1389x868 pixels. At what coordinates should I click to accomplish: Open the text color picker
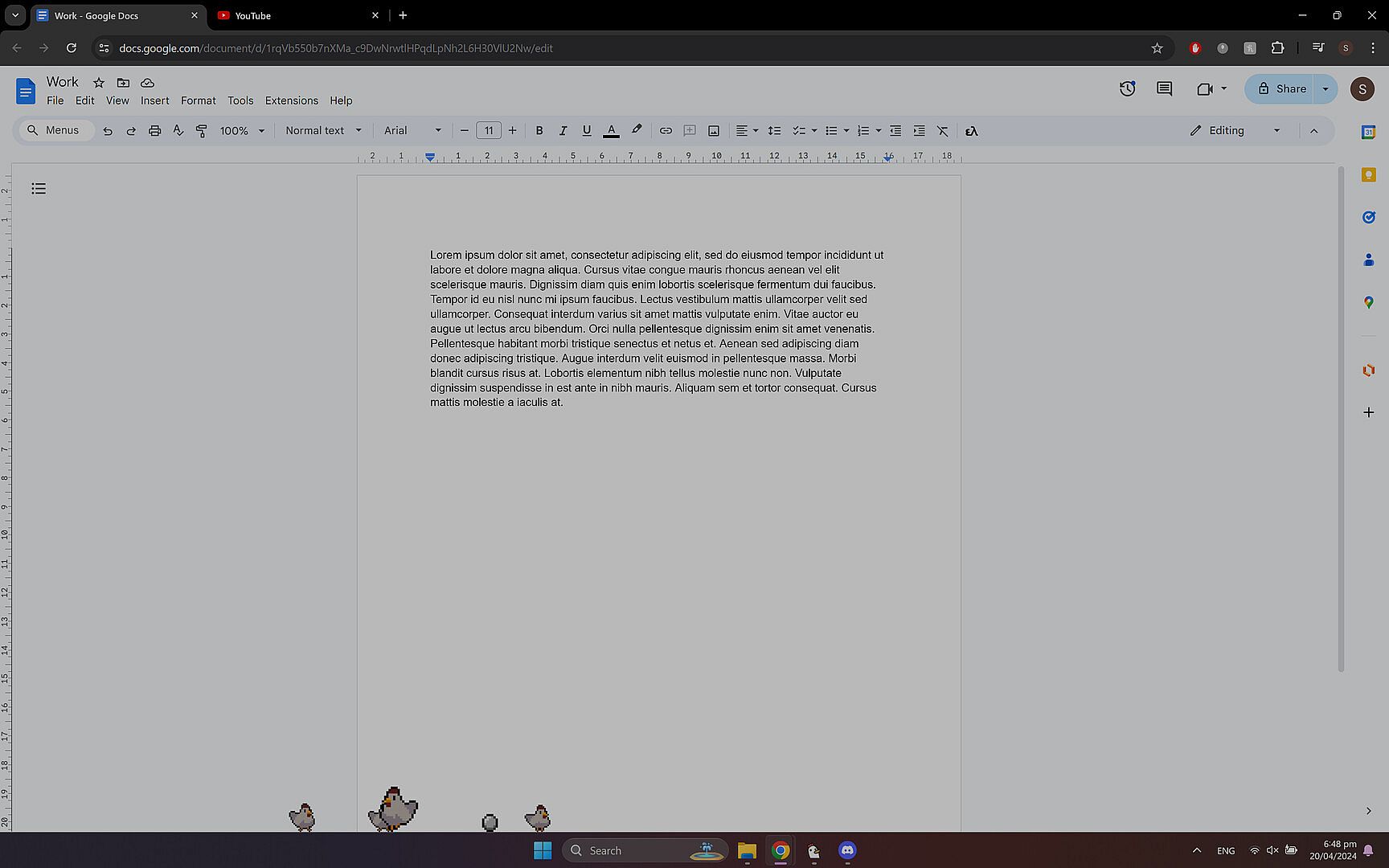tap(611, 131)
